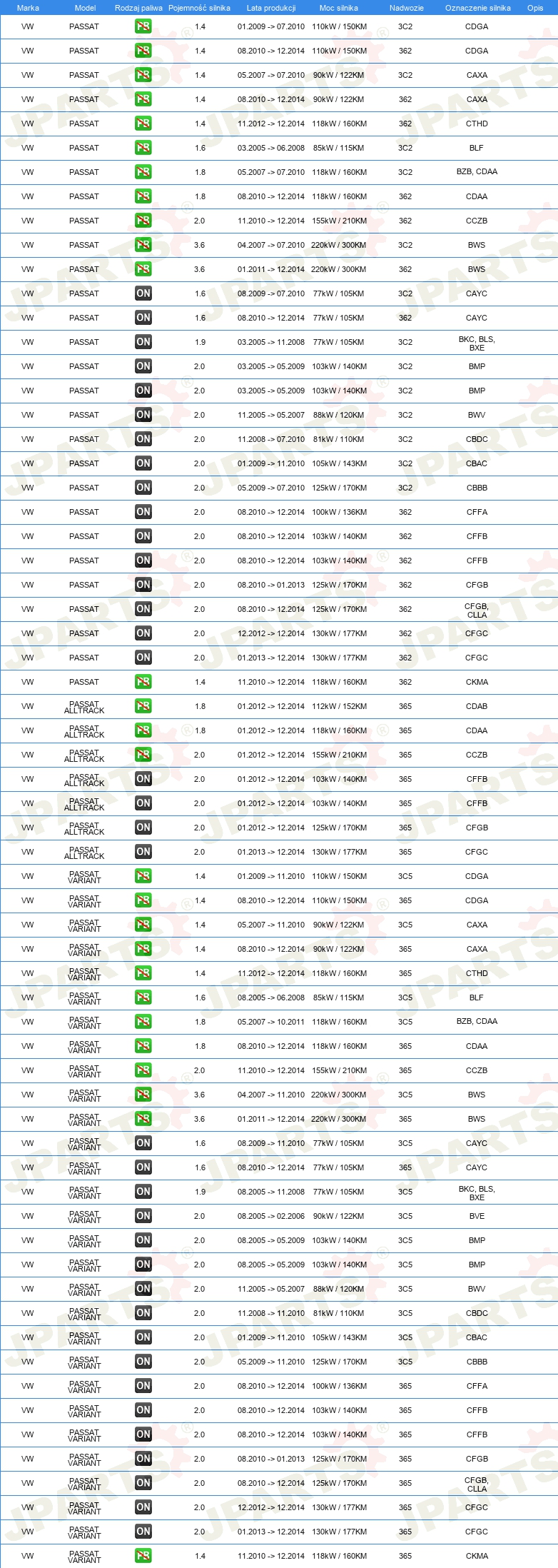558x1568 pixels.
Task: Select the ON icon in the 3C5 BWV row
Action: click(143, 1289)
